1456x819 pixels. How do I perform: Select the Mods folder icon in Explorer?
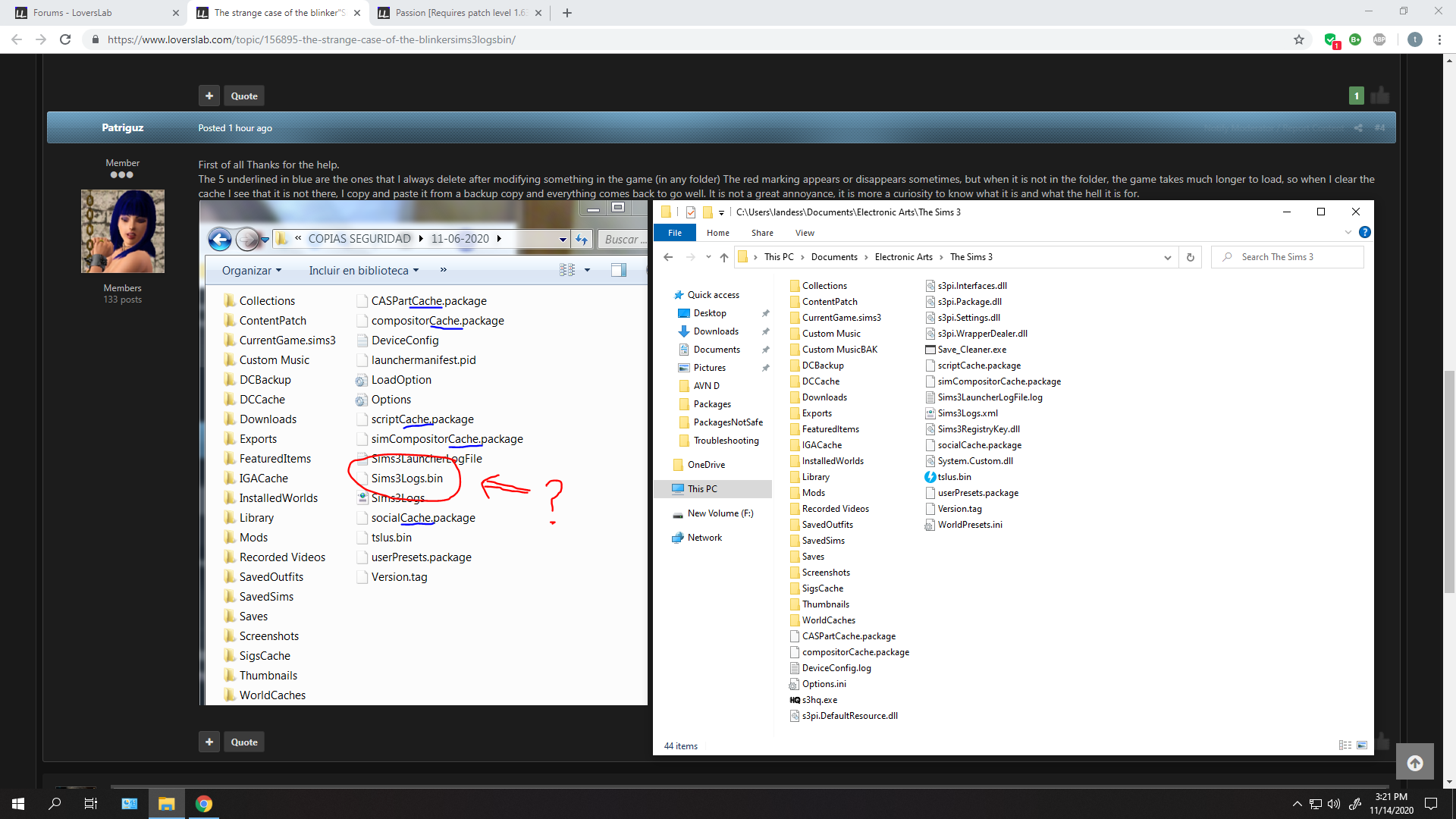coord(795,493)
